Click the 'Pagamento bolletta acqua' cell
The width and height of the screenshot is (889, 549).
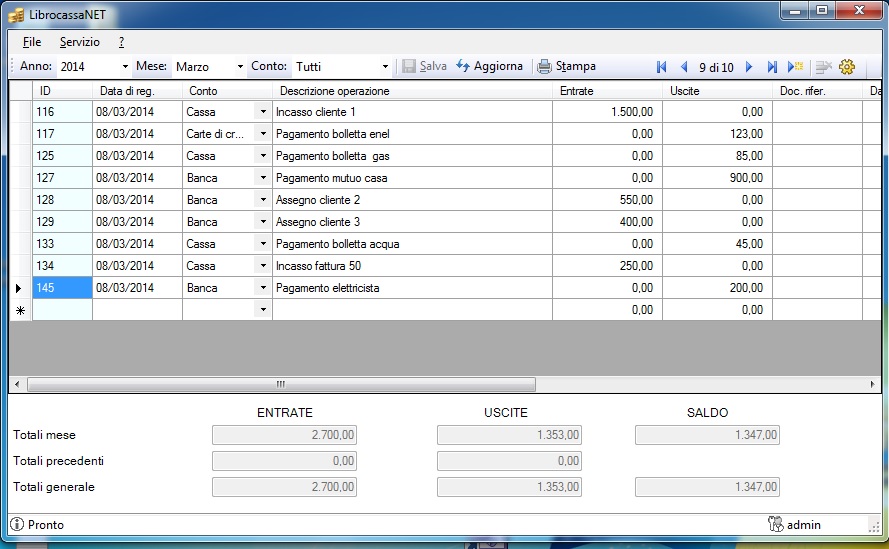coord(412,244)
